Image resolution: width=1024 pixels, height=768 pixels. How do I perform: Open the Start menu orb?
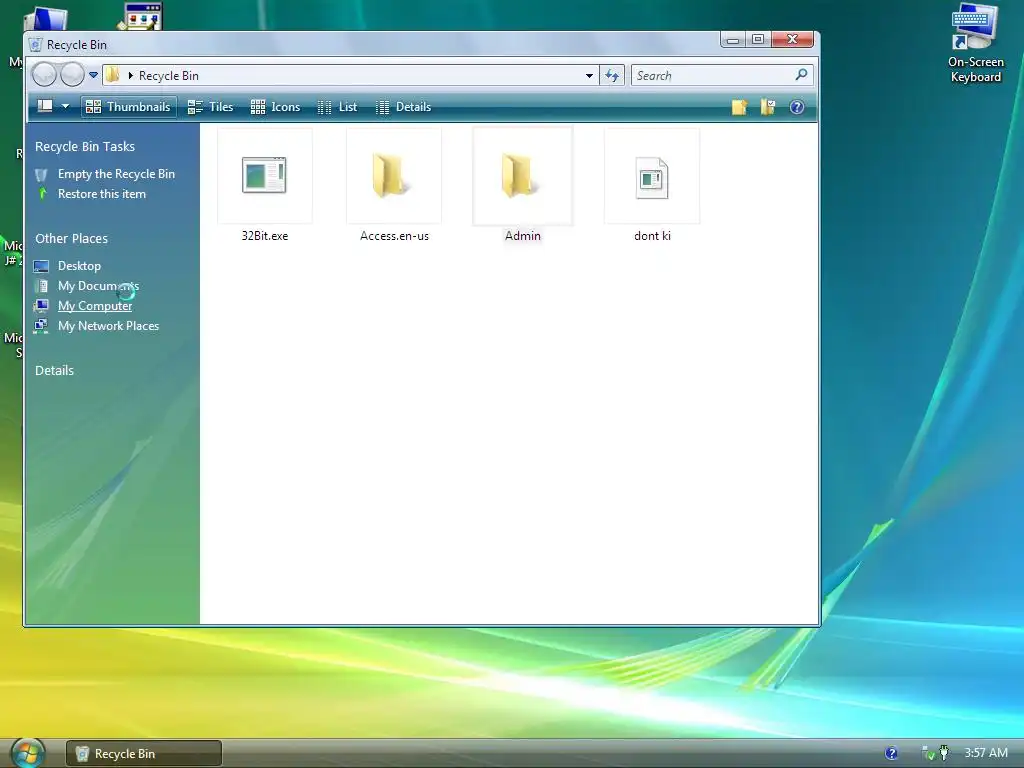pos(27,753)
